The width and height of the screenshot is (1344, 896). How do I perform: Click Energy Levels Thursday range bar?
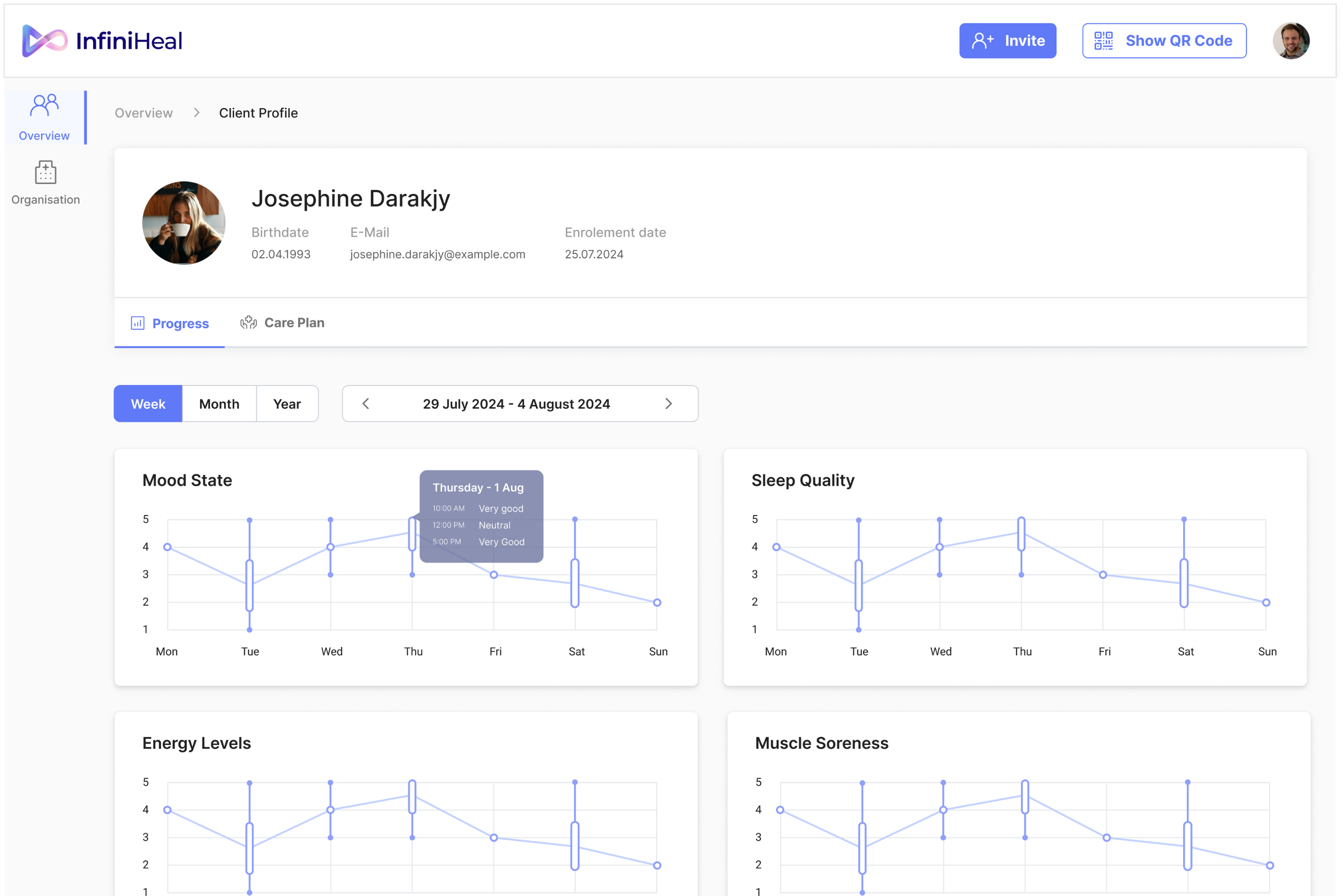coord(412,797)
